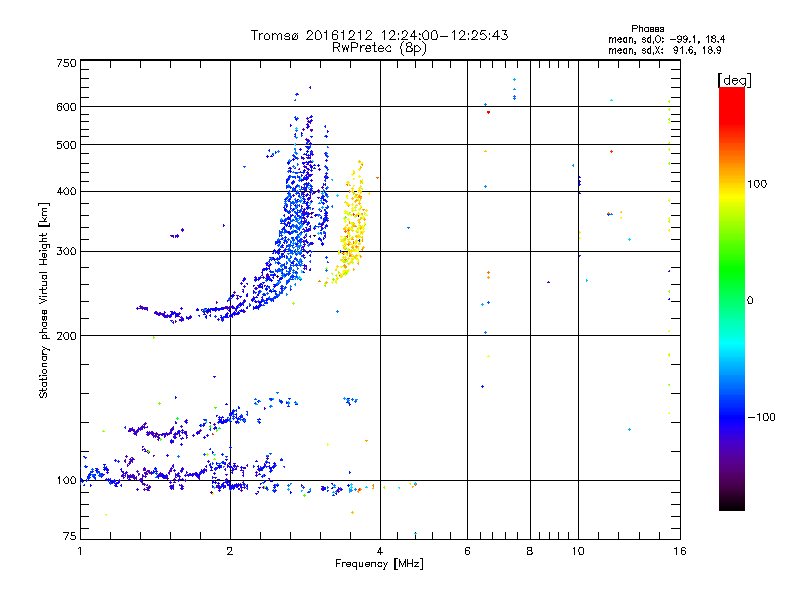Click the black bottom end of the colorbar
The height and width of the screenshot is (600, 800).
[732, 503]
